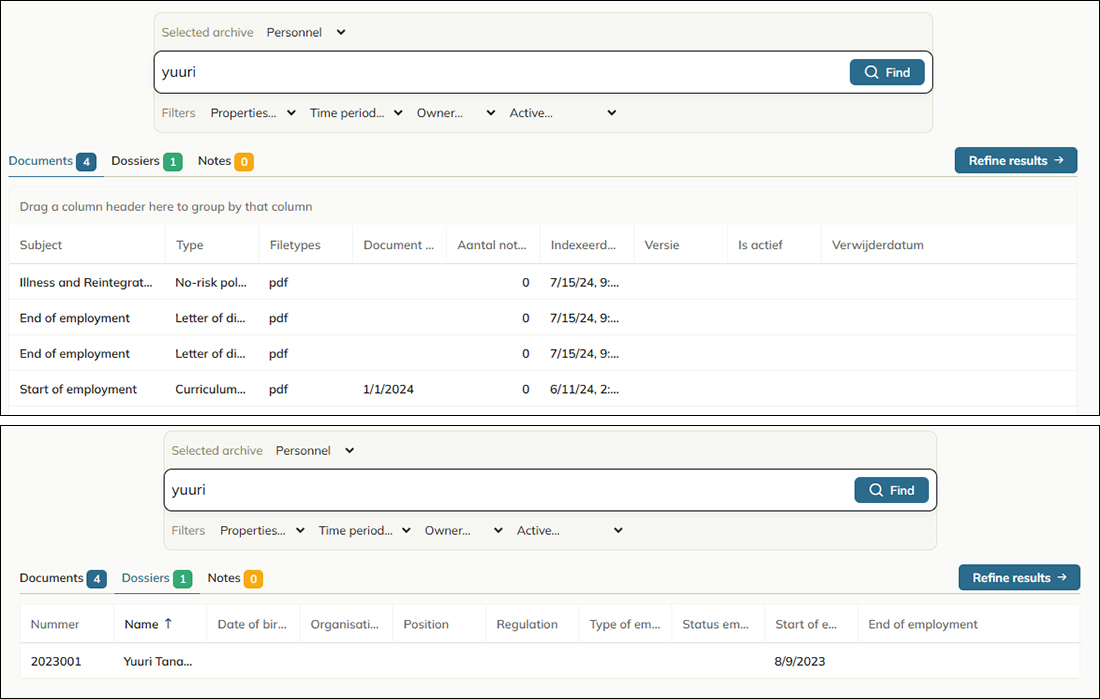Expand the upper Time period filter dropdown
The image size is (1100, 699).
[356, 113]
